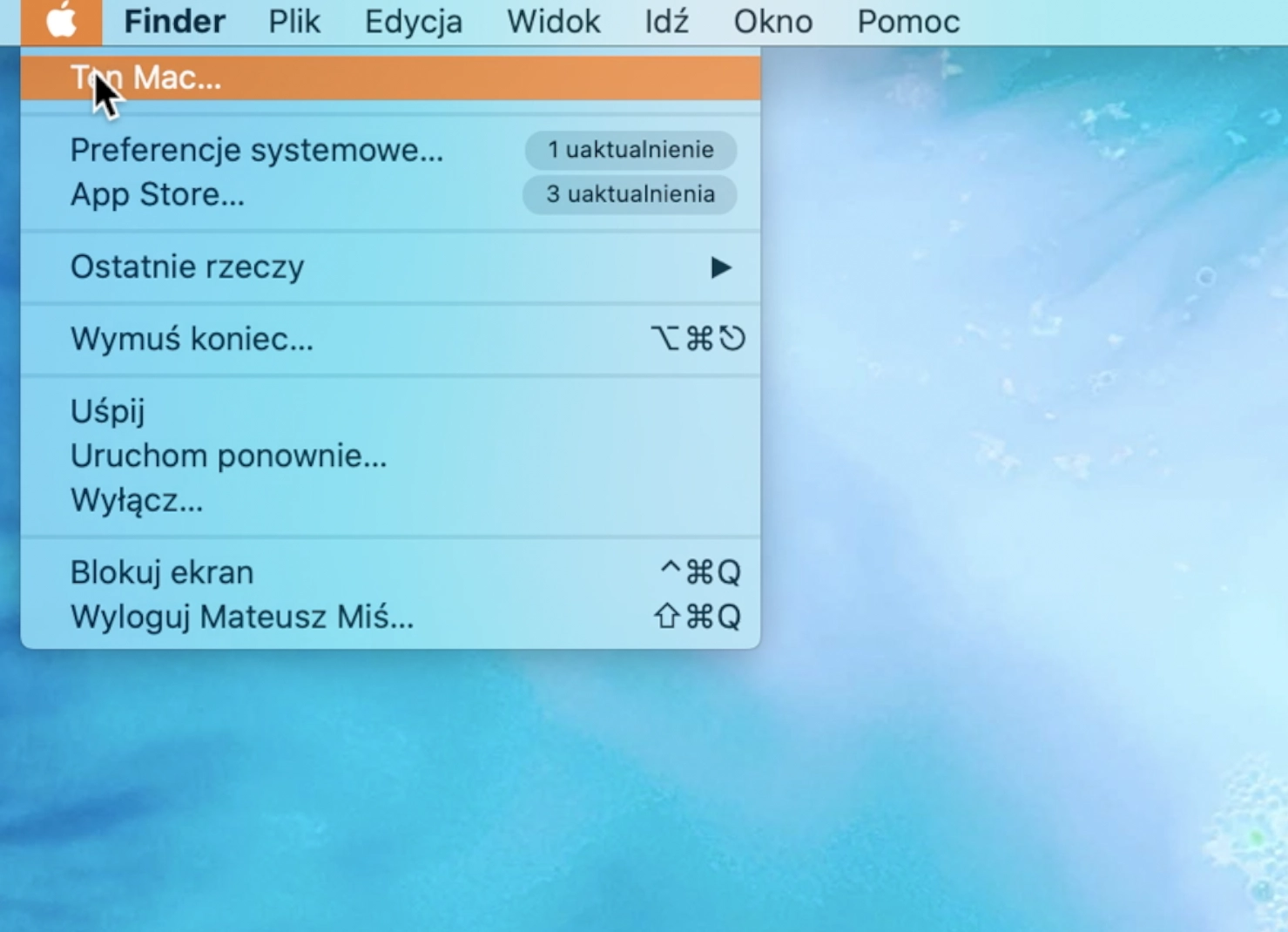1288x932 pixels.
Task: Open the Finder menu
Action: (174, 22)
